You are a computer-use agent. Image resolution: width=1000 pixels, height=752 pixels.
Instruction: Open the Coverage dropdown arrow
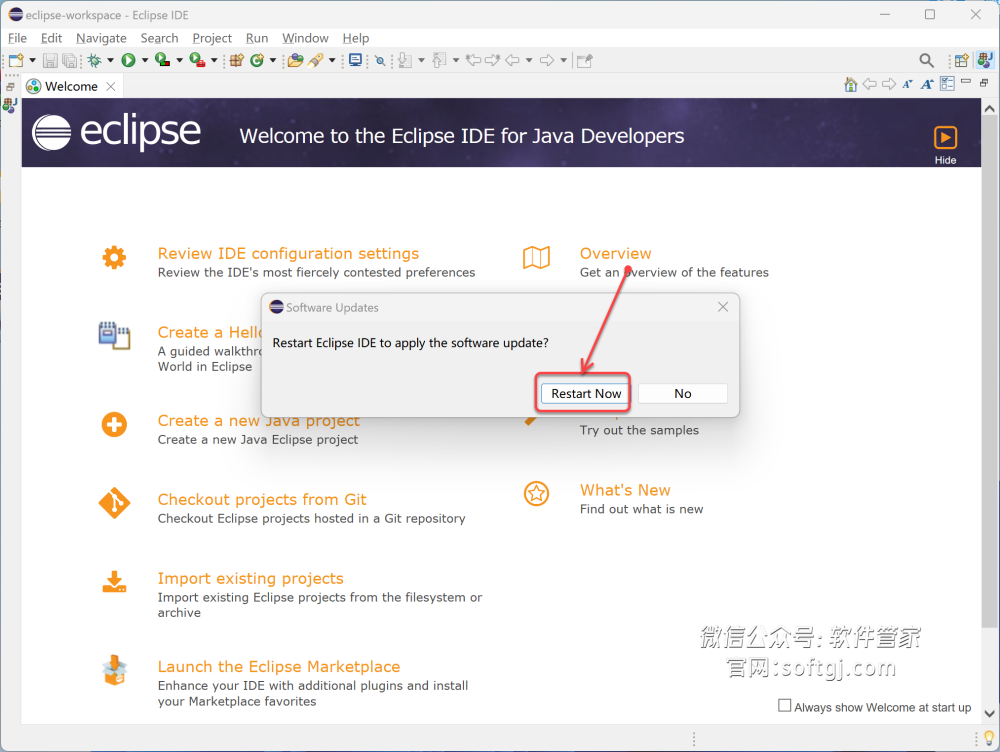179,61
